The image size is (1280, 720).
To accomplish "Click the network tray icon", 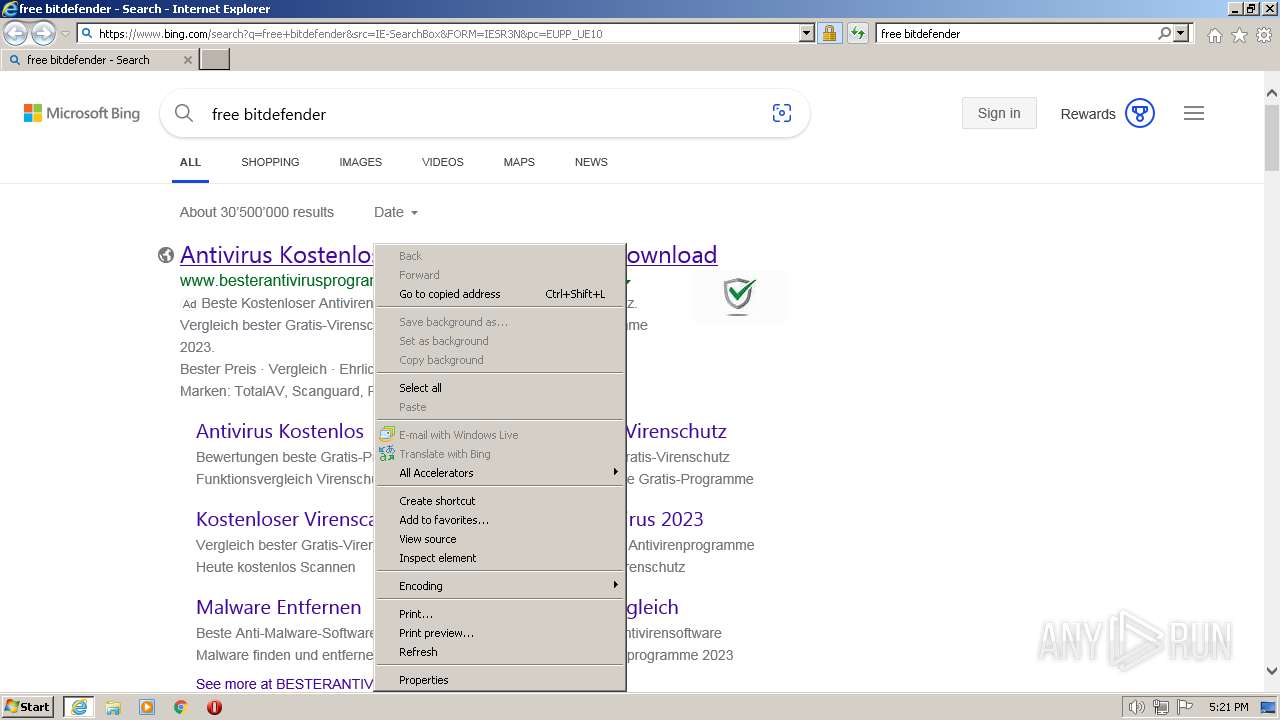I will pos(1161,707).
